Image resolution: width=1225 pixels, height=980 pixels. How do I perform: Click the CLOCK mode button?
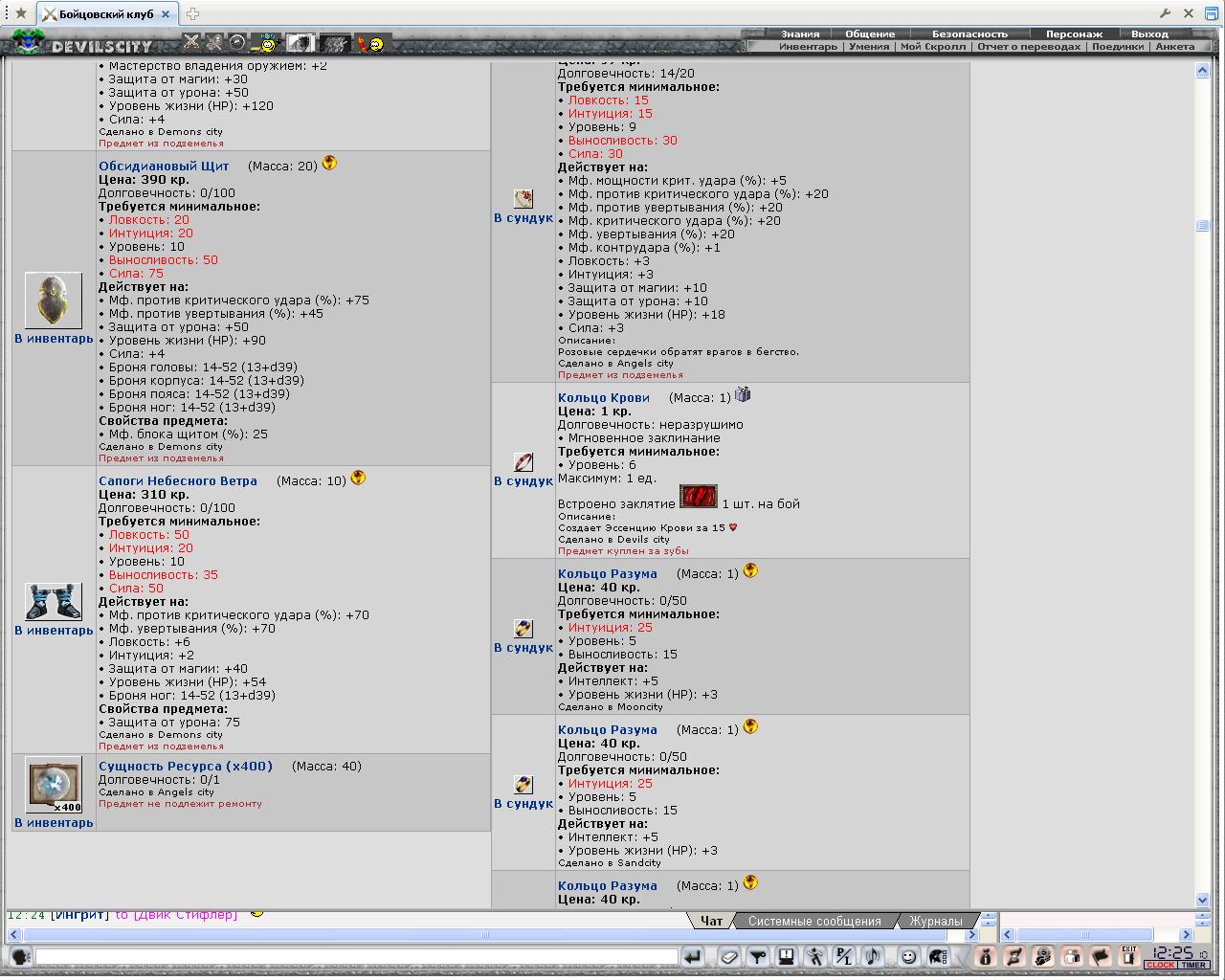pyautogui.click(x=1161, y=965)
